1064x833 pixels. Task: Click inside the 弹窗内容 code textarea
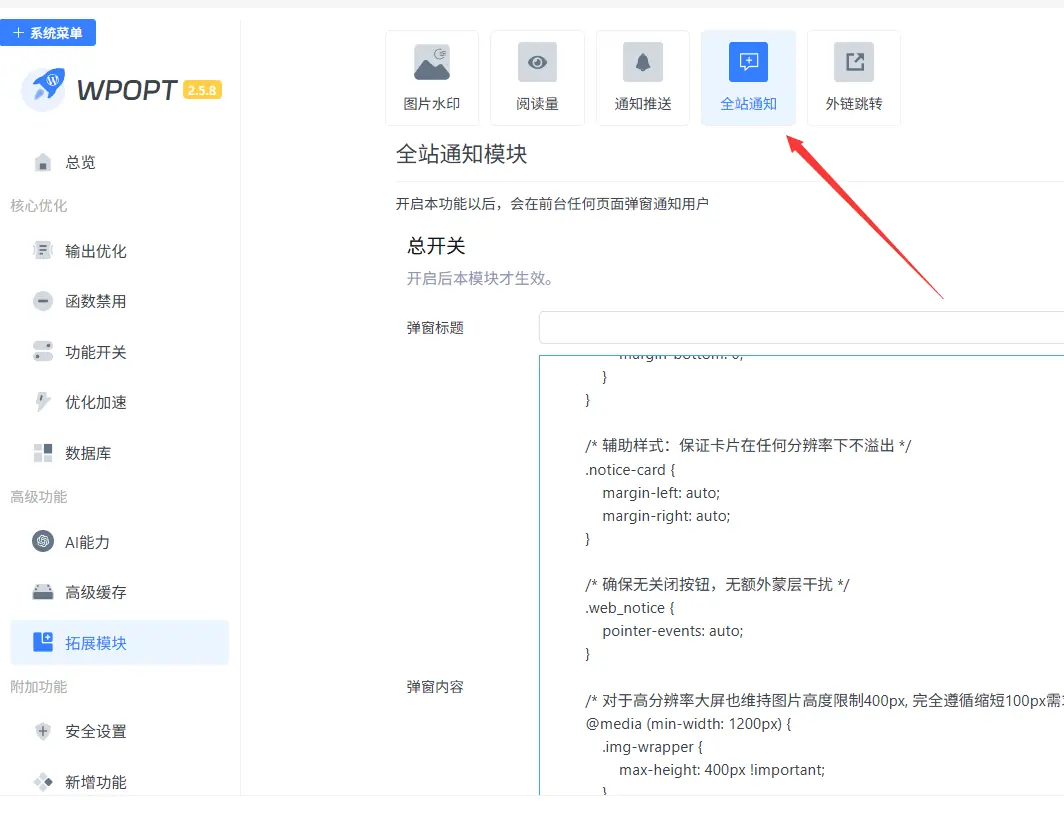point(800,570)
